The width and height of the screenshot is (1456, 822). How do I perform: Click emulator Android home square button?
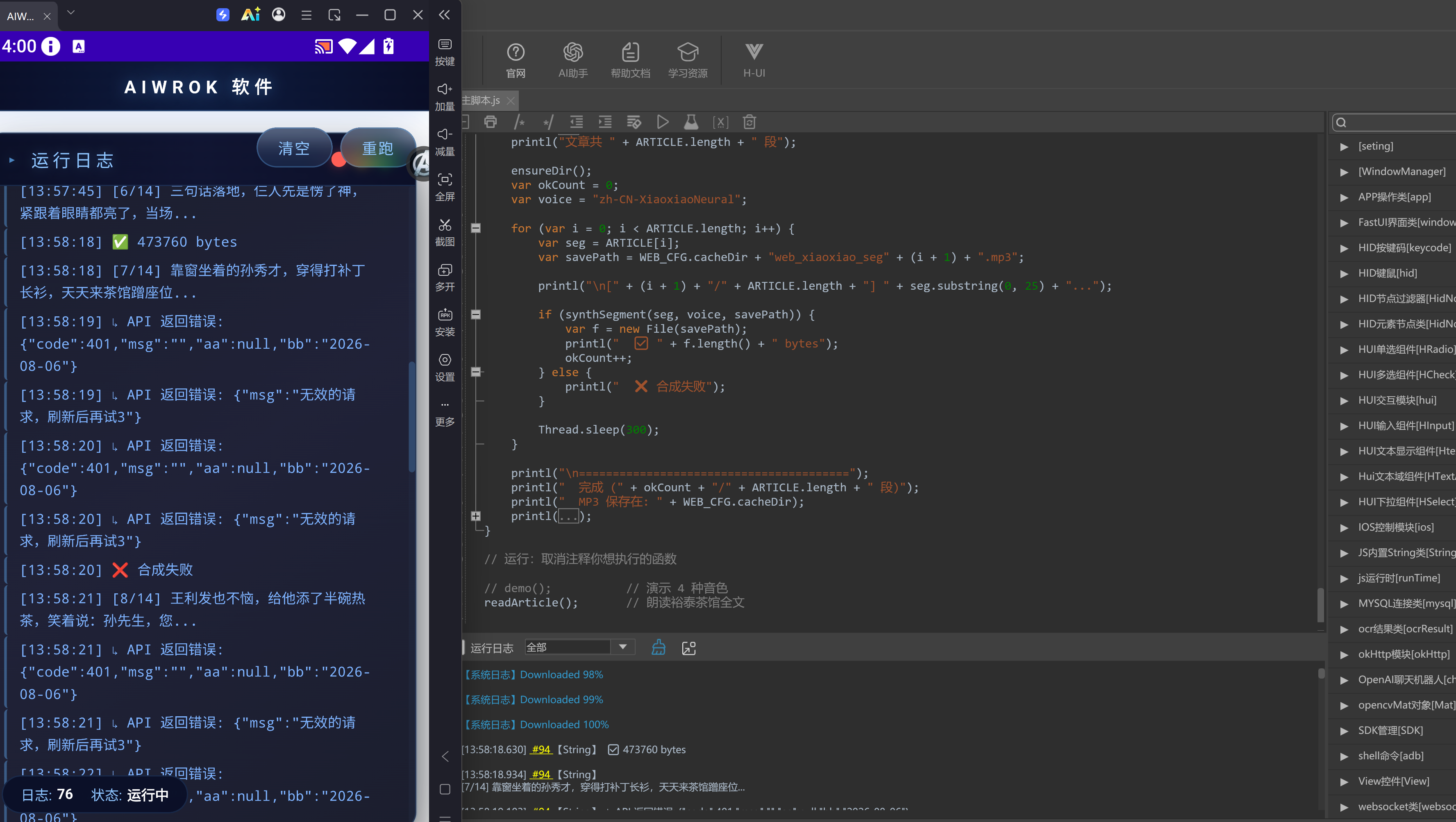tap(445, 789)
